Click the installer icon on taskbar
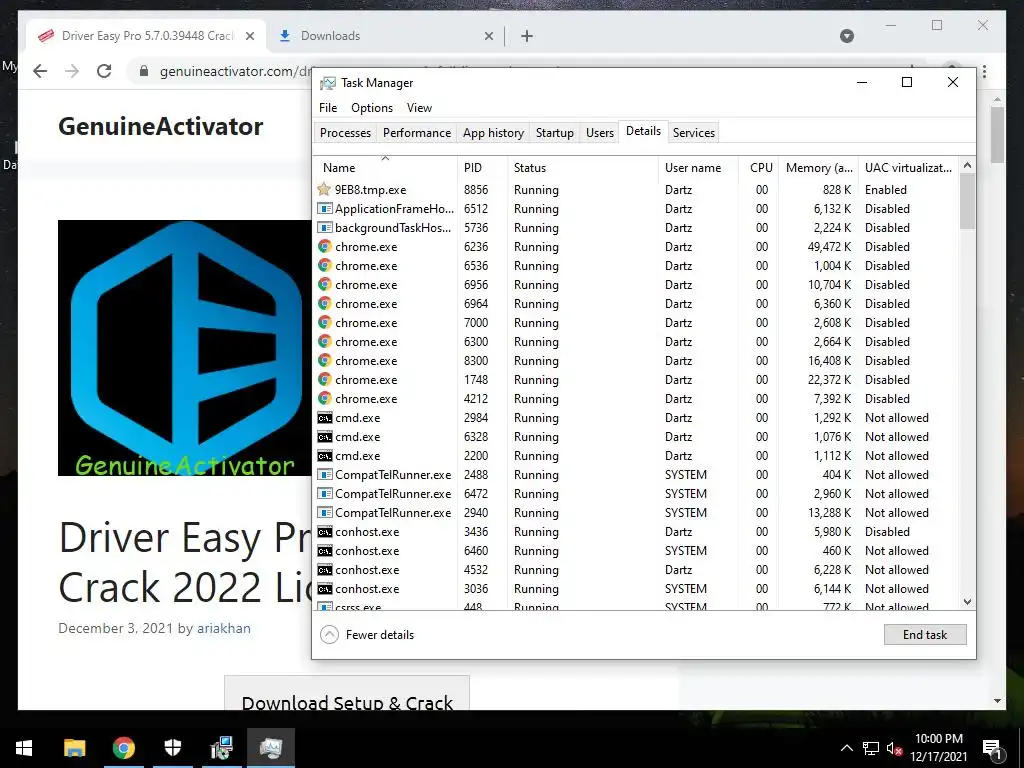This screenshot has width=1024, height=768. click(x=222, y=748)
